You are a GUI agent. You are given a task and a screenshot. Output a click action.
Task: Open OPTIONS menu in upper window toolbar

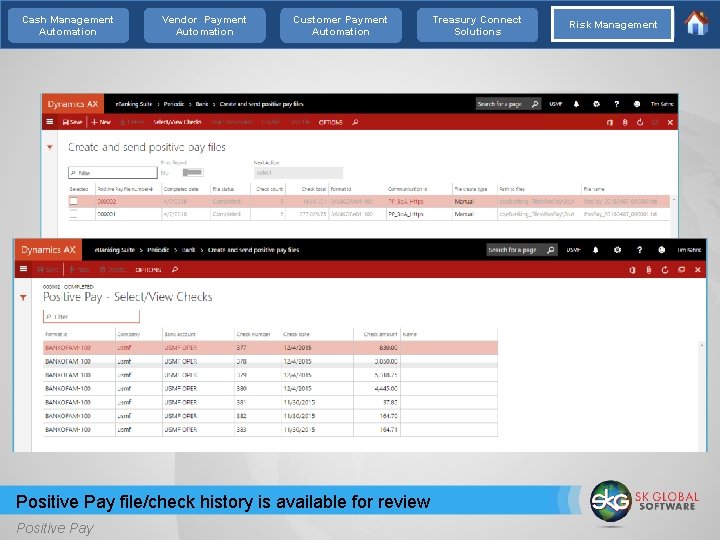(331, 123)
